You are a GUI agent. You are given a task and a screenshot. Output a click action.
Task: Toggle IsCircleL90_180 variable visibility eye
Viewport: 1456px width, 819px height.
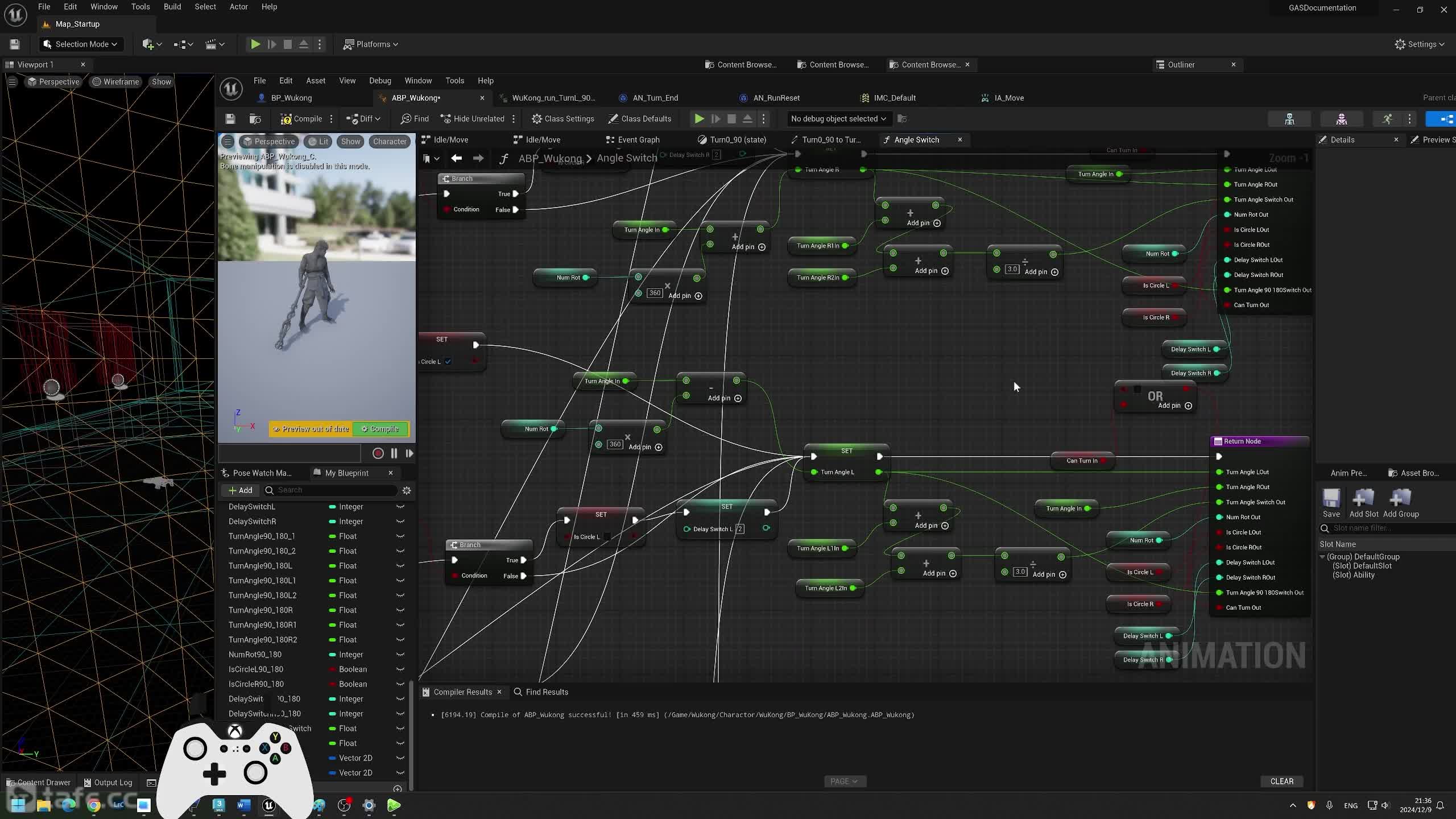(x=400, y=669)
